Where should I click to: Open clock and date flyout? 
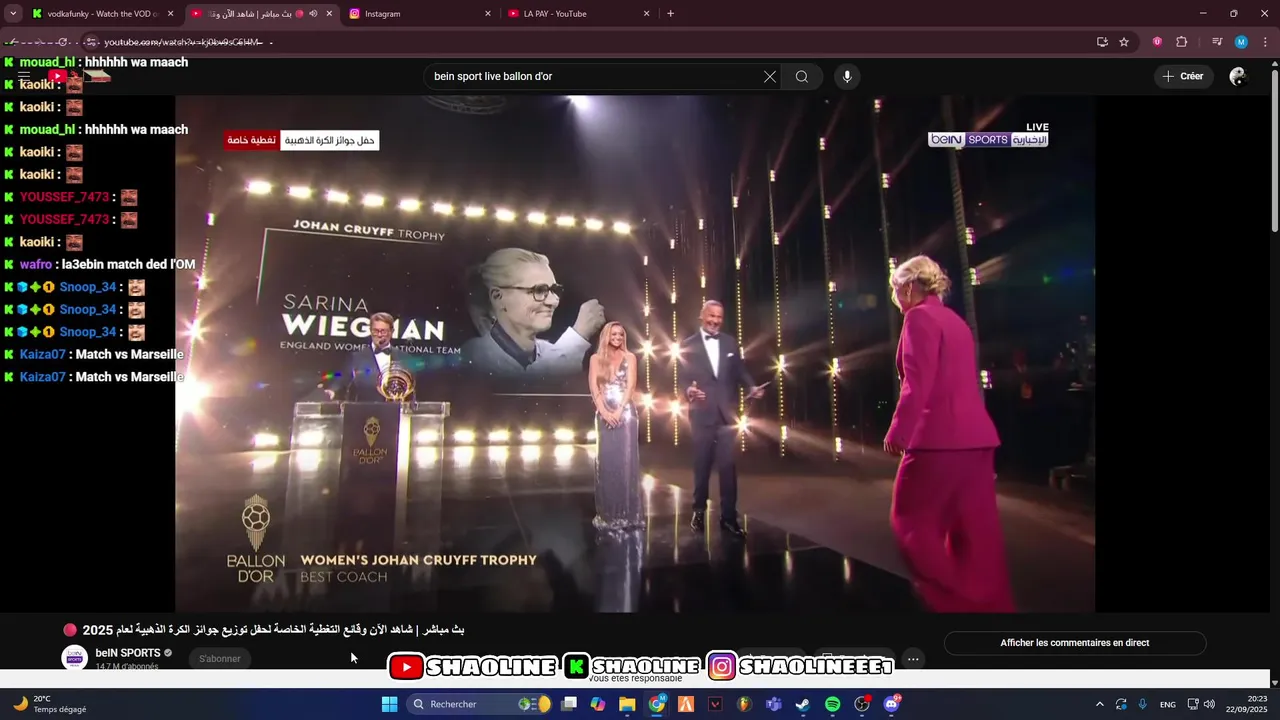tap(1247, 704)
